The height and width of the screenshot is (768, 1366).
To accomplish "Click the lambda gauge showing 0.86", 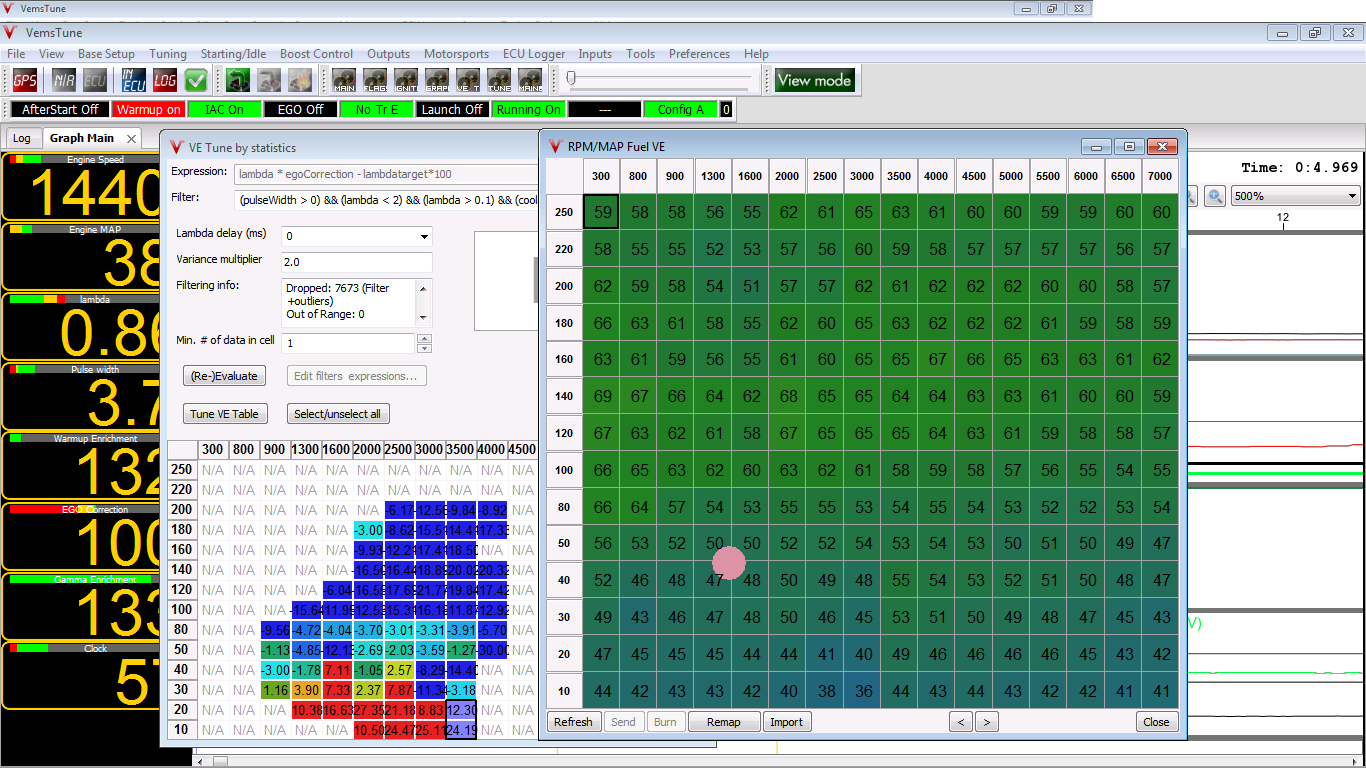I will 80,326.
